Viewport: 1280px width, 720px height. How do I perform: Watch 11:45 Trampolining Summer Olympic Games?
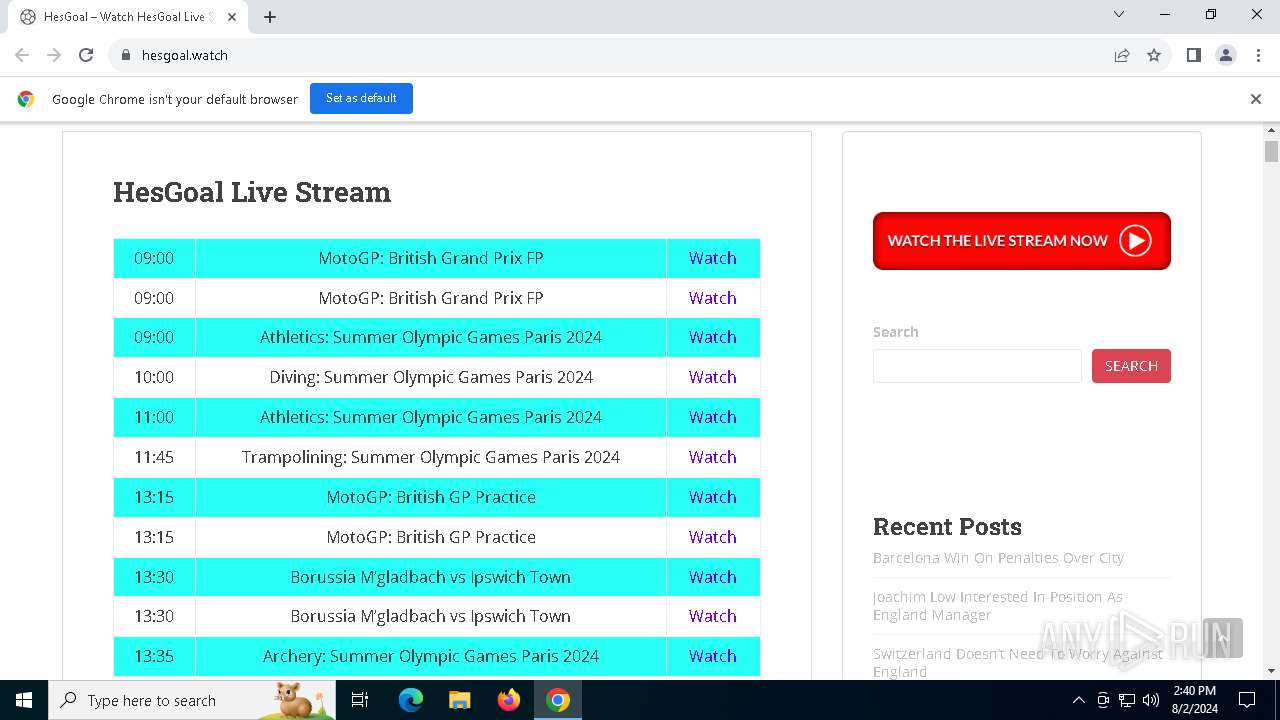[713, 457]
